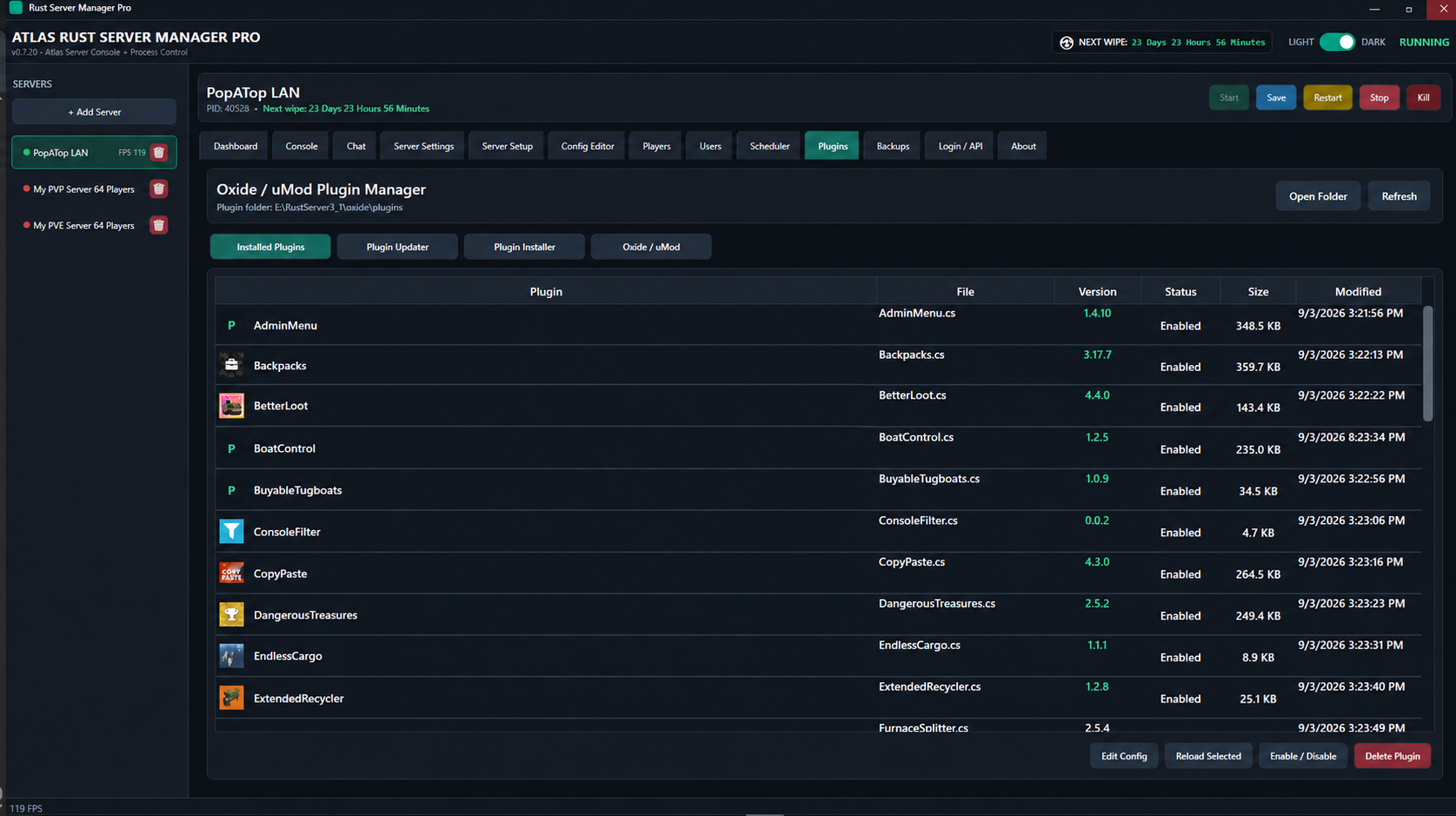Sort by the Version column header
Screen dimensions: 1456x816
tap(1097, 292)
